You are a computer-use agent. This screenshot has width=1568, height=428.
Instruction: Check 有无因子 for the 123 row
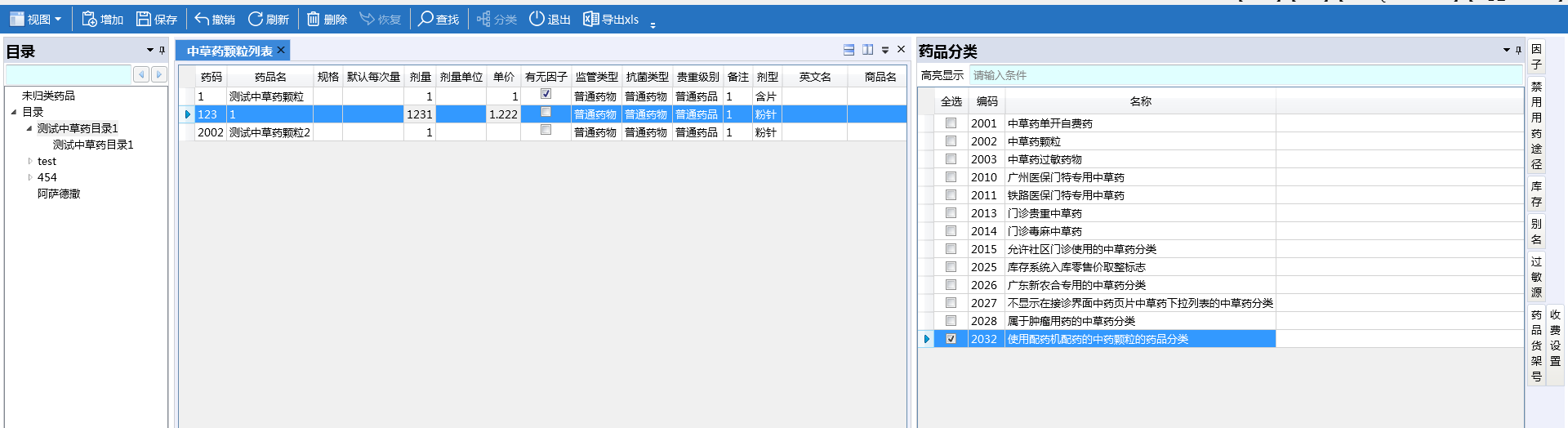[x=546, y=112]
